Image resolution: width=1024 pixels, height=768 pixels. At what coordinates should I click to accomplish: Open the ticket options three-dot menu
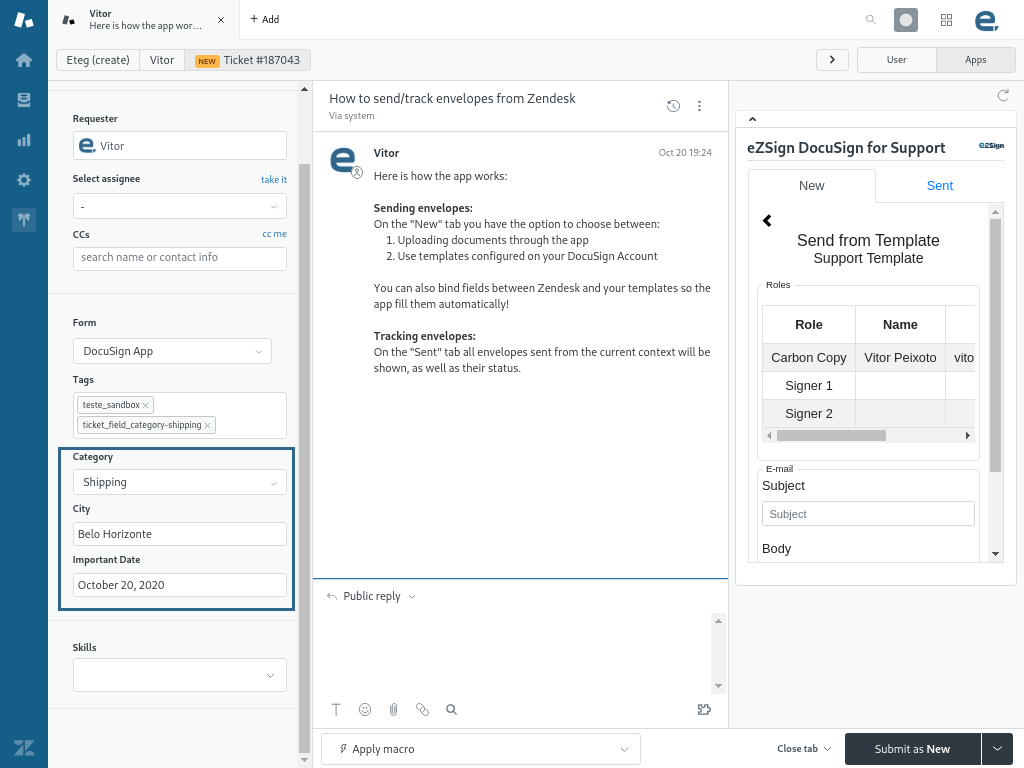[699, 106]
